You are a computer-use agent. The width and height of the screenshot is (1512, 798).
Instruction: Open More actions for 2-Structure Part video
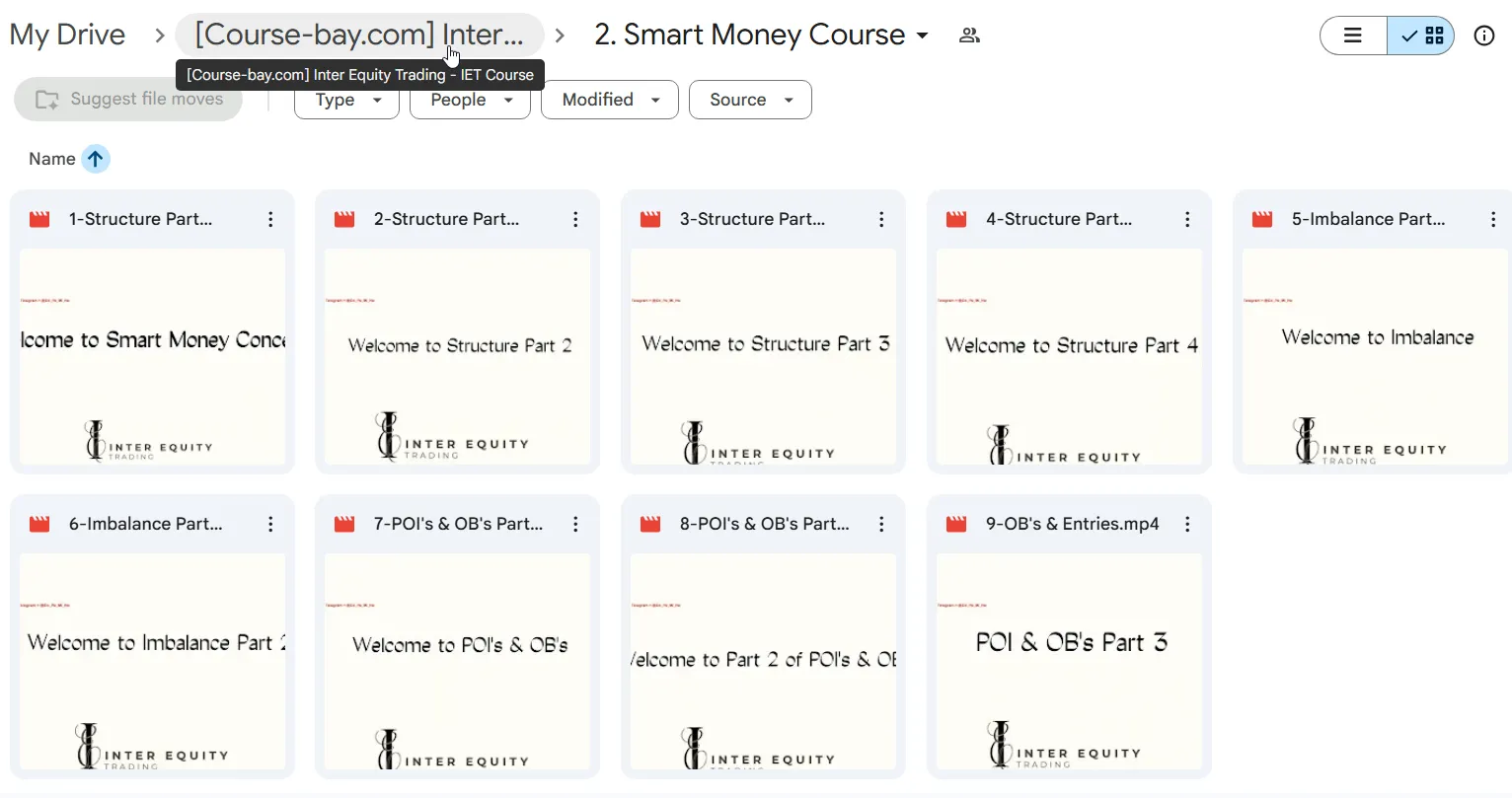[575, 220]
